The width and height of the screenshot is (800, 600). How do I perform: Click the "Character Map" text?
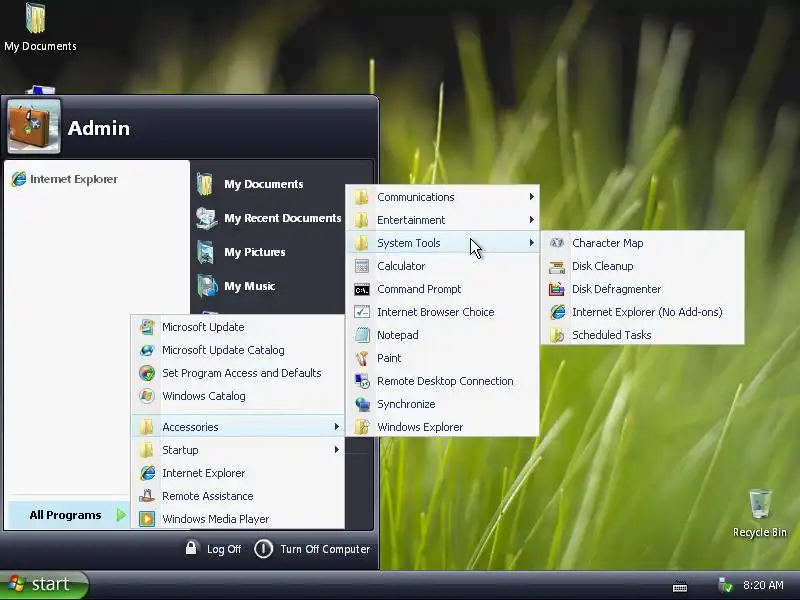(x=608, y=243)
